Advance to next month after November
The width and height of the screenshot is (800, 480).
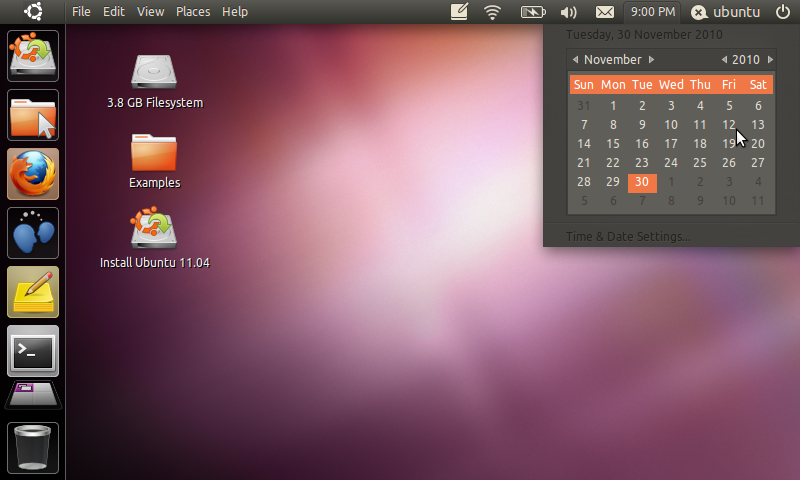[651, 60]
